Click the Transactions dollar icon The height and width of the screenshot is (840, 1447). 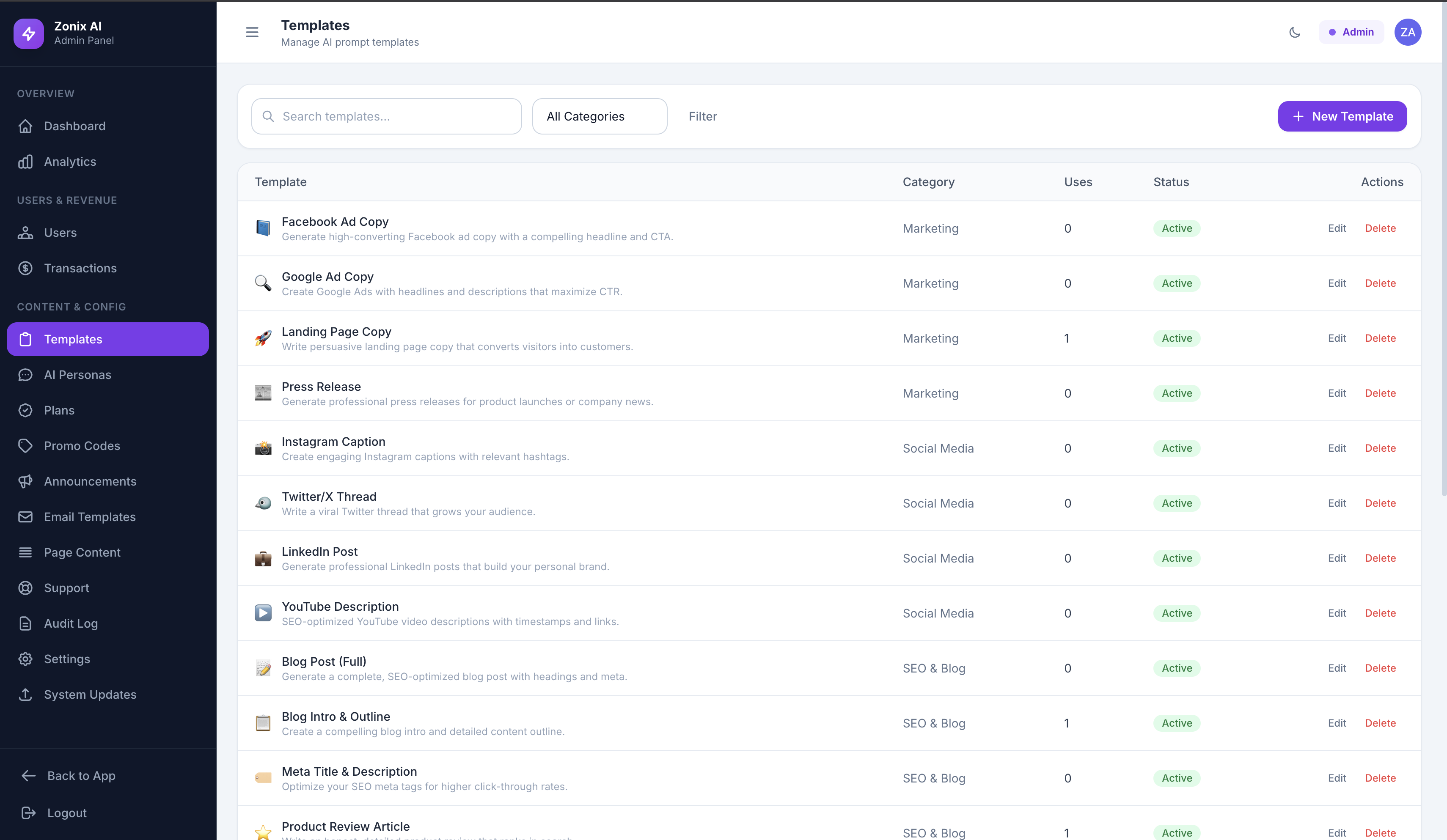[x=25, y=268]
